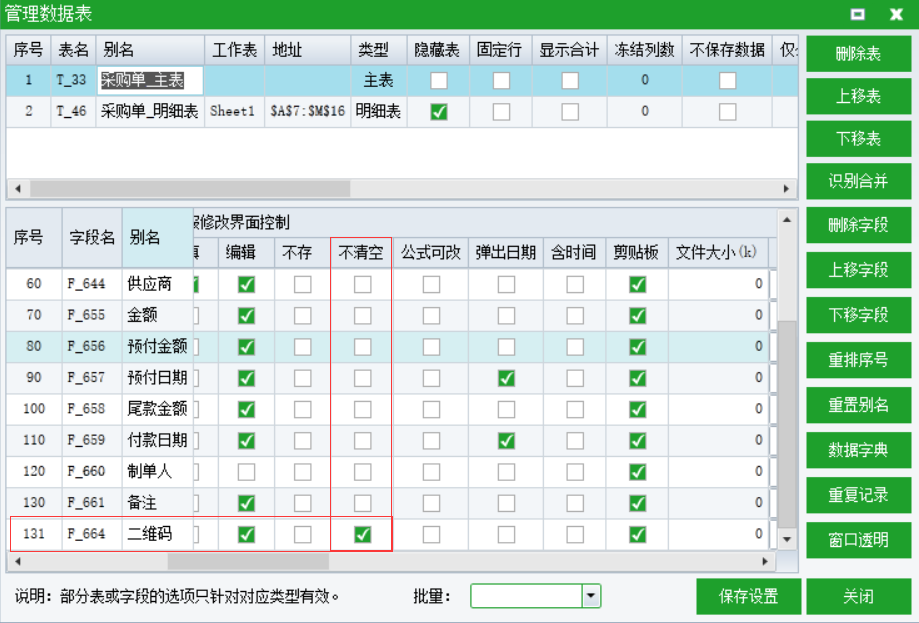The width and height of the screenshot is (919, 623).
Task: Click the 冻结列数 column header
Action: pyautogui.click(x=645, y=50)
